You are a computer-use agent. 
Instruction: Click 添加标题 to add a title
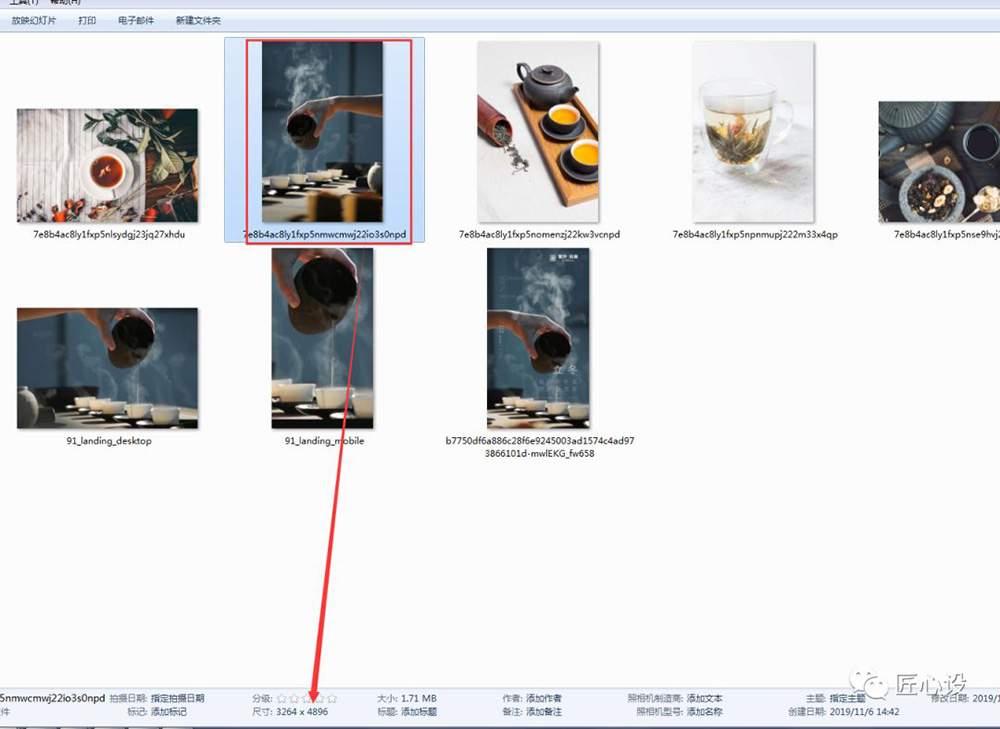(x=419, y=712)
